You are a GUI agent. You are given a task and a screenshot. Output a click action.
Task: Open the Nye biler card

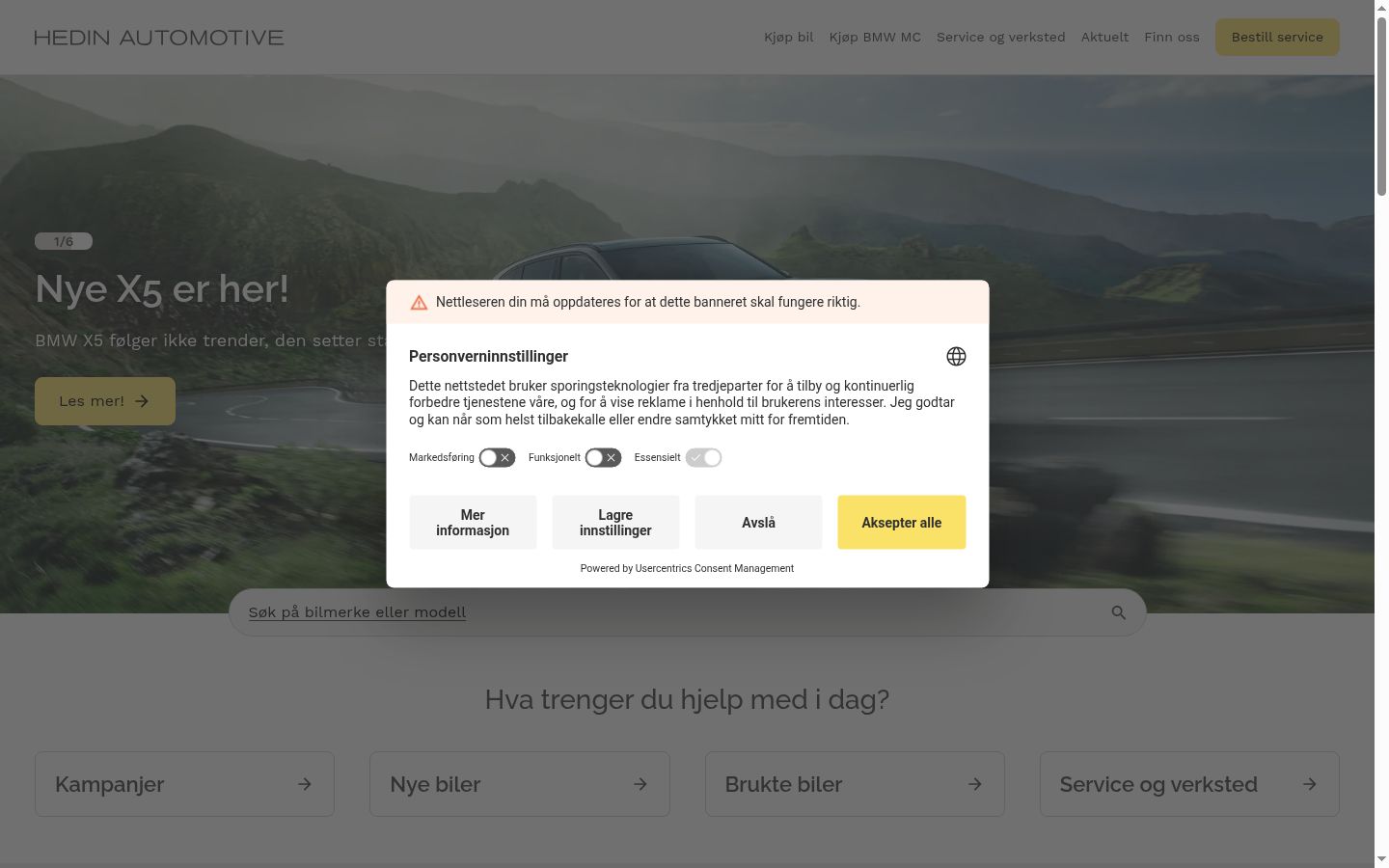520,784
